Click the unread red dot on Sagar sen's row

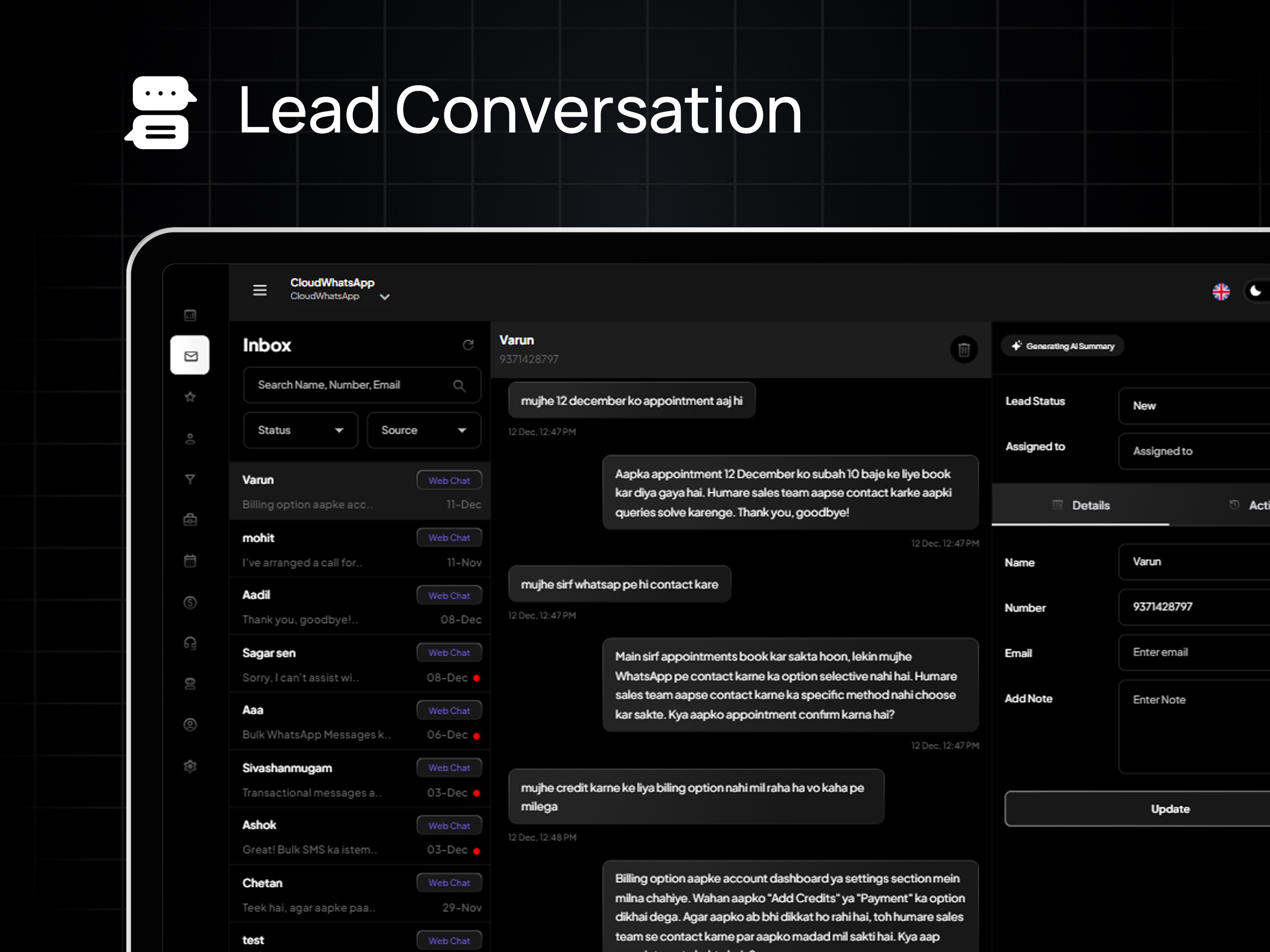tap(476, 678)
